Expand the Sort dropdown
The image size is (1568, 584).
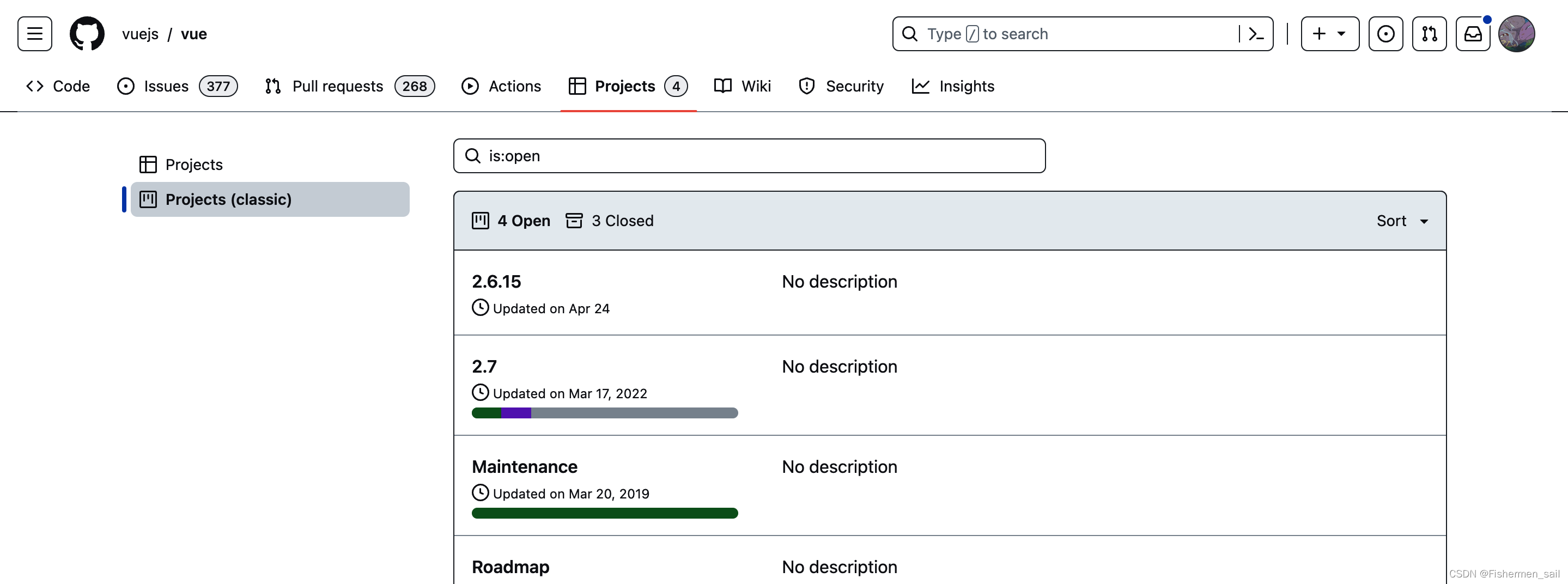pyautogui.click(x=1402, y=220)
